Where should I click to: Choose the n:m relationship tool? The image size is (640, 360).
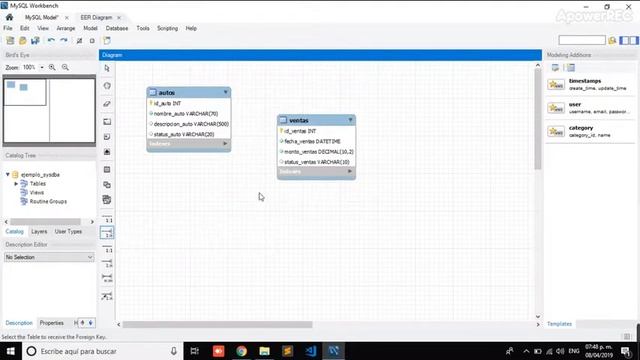pyautogui.click(x=107, y=278)
